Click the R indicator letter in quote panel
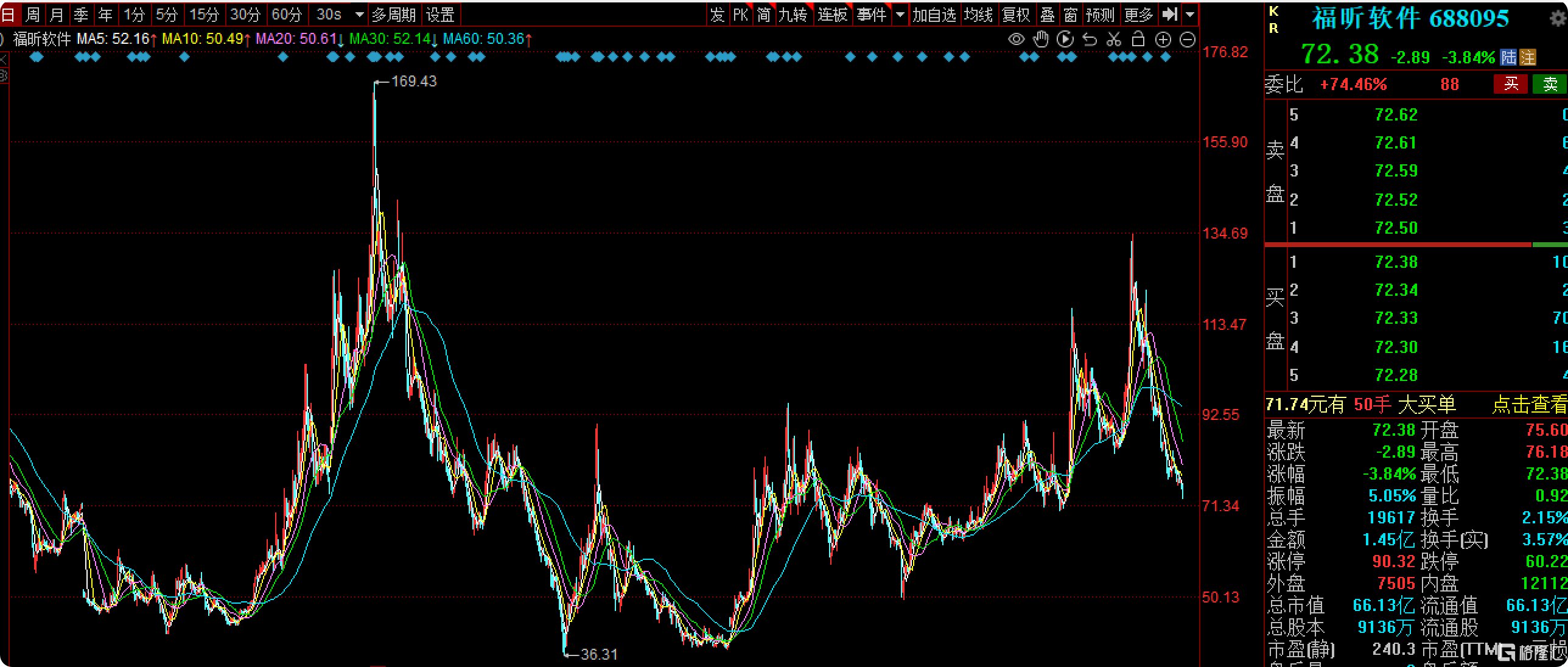1568x667 pixels. (1273, 28)
